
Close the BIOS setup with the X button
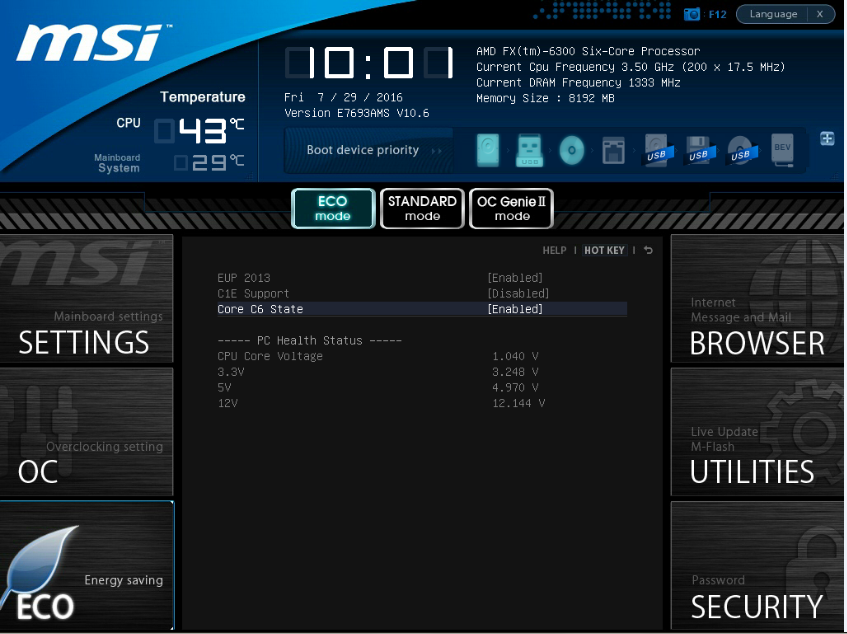(x=820, y=14)
